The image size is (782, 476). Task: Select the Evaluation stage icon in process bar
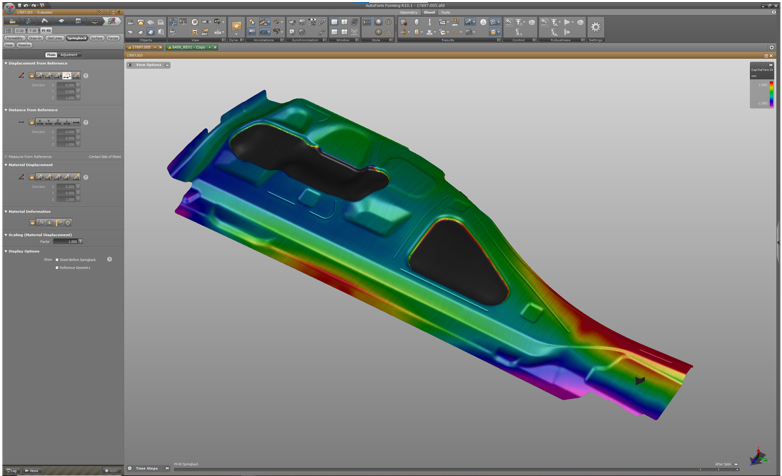click(x=111, y=21)
